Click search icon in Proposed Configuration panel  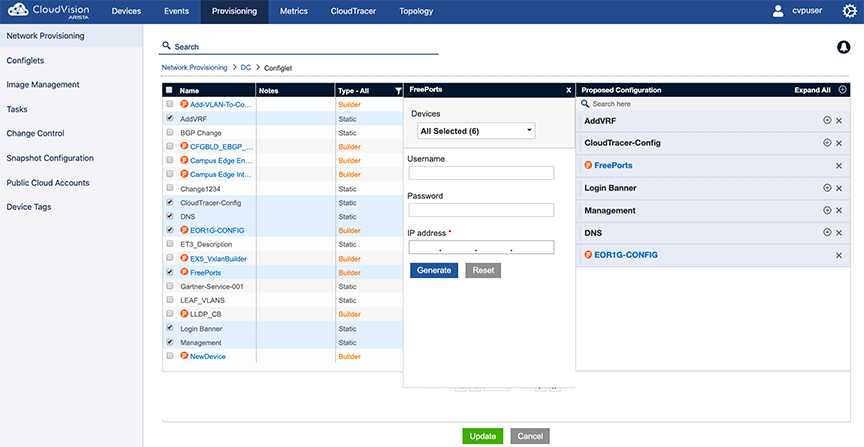[585, 104]
